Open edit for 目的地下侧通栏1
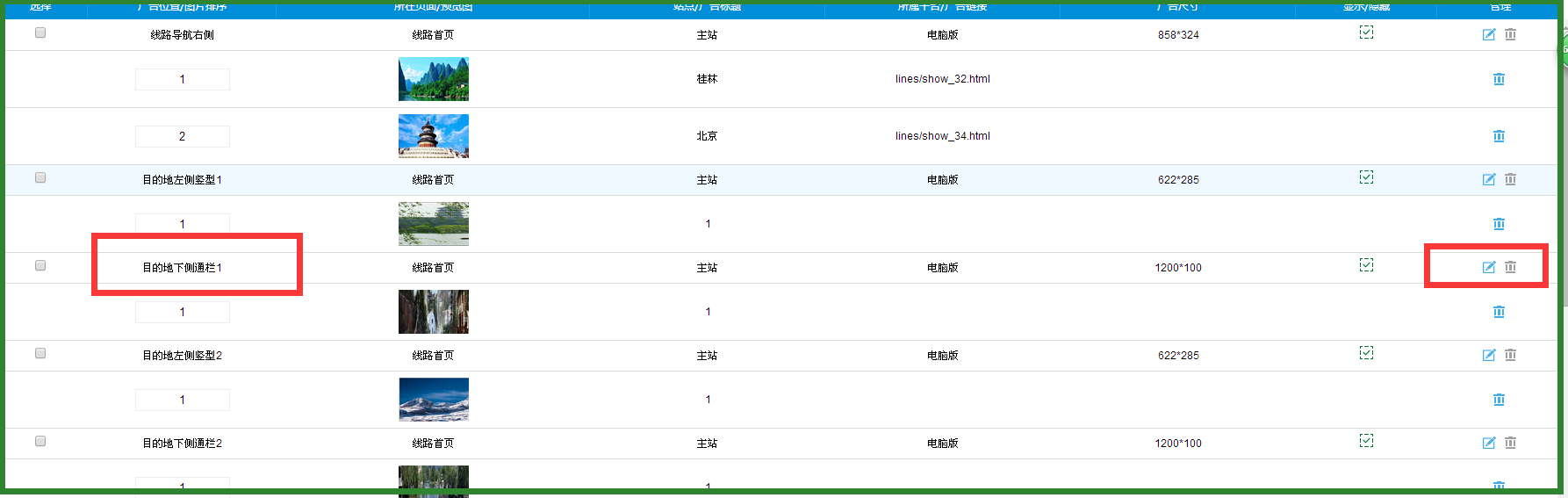 coord(1488,267)
